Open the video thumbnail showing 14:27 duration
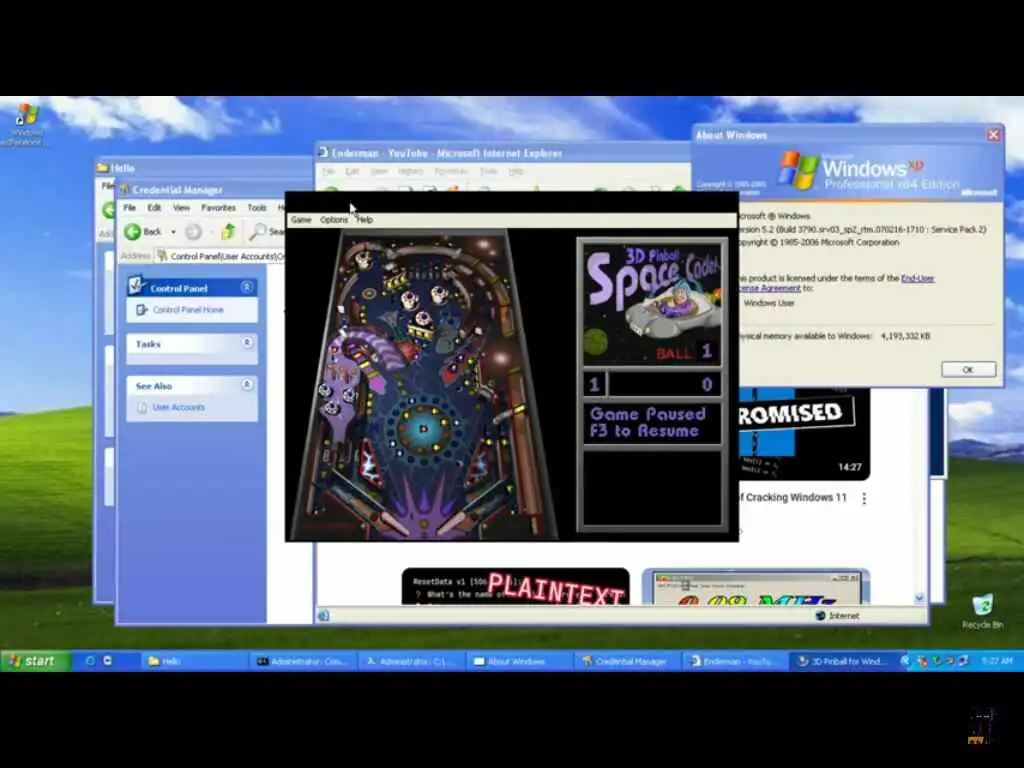This screenshot has width=1024, height=768. 804,433
